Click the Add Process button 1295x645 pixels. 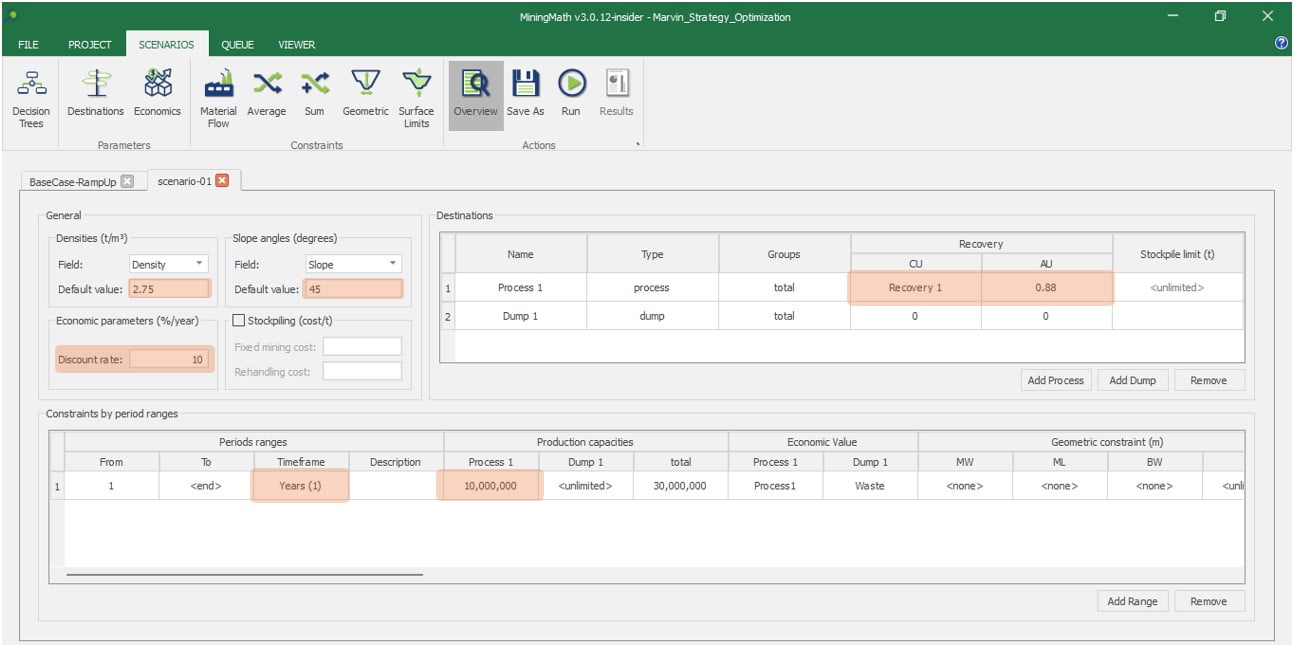(x=1056, y=380)
